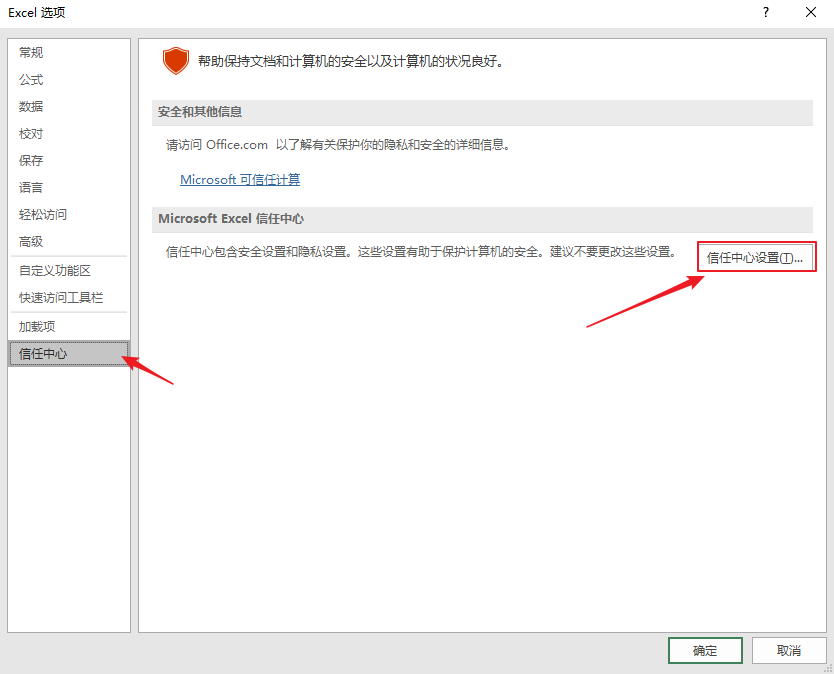This screenshot has height=674, width=834.
Task: Select the 保存 category
Action: pyautogui.click(x=69, y=160)
